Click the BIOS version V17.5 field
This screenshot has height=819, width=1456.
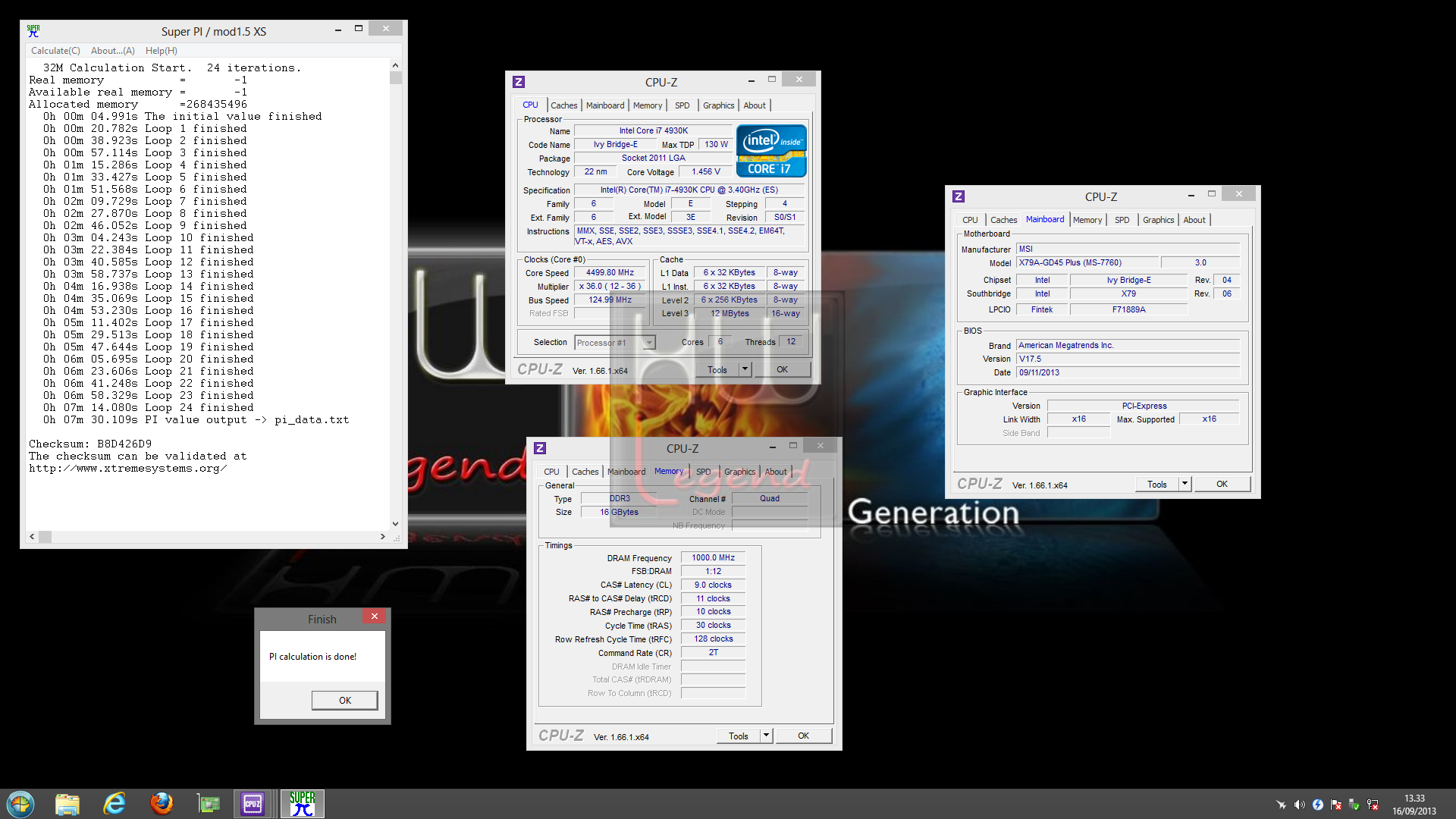click(1128, 359)
